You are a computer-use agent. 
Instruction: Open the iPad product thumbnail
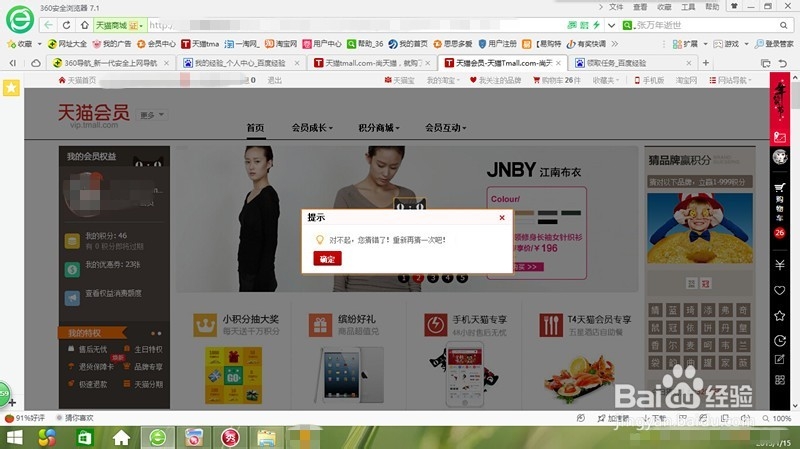(x=350, y=375)
